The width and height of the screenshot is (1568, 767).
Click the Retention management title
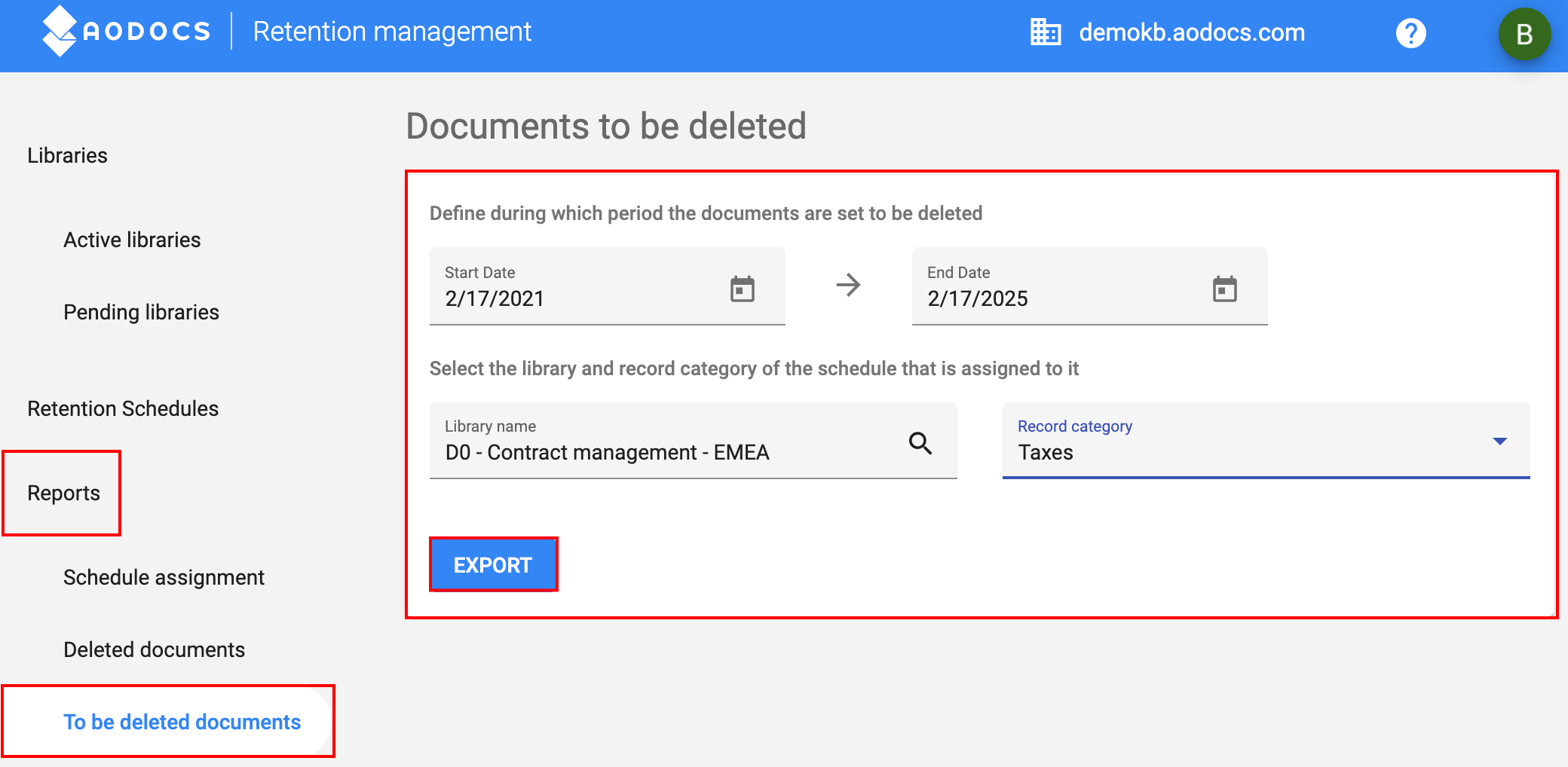(x=392, y=32)
